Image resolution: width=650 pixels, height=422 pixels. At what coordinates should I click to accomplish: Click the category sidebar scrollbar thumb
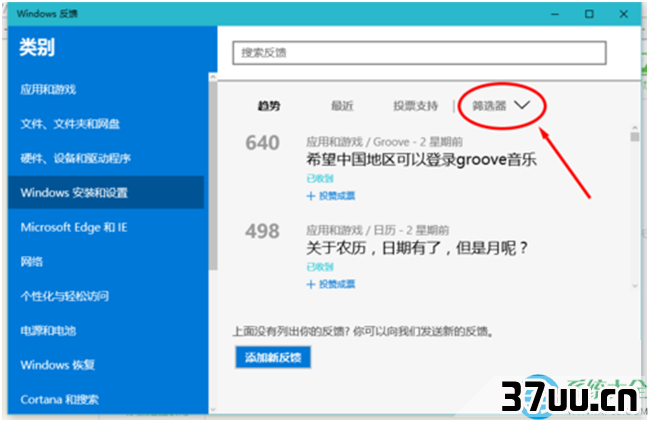pyautogui.click(x=213, y=176)
